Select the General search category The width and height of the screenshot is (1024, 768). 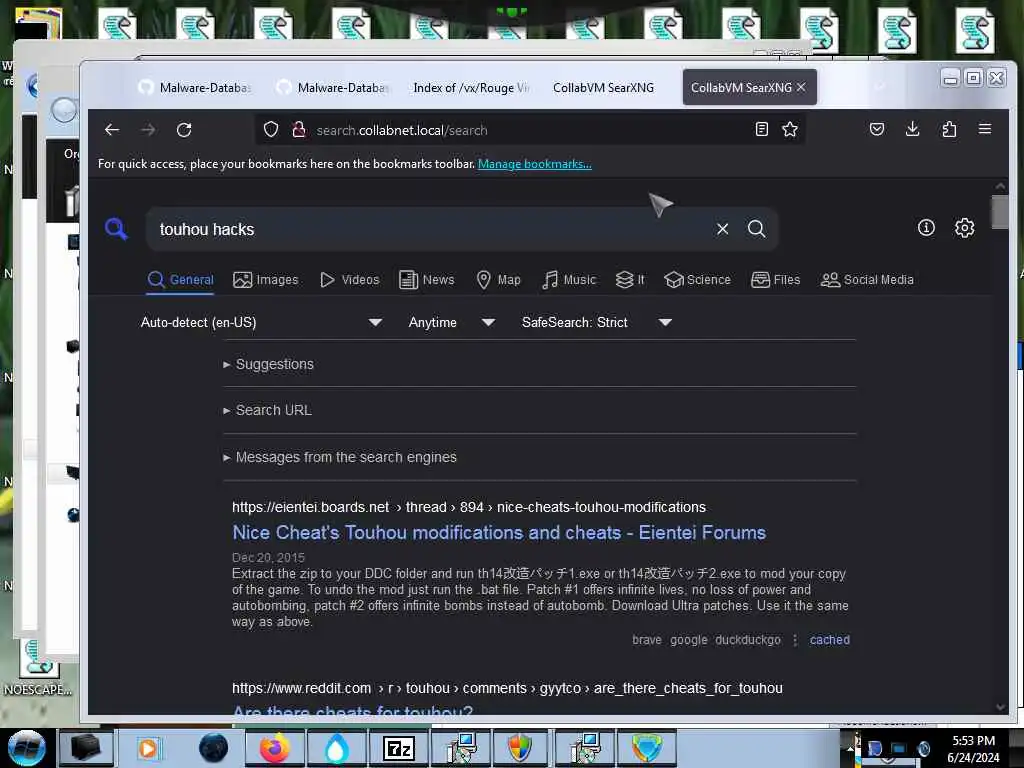[x=181, y=280]
